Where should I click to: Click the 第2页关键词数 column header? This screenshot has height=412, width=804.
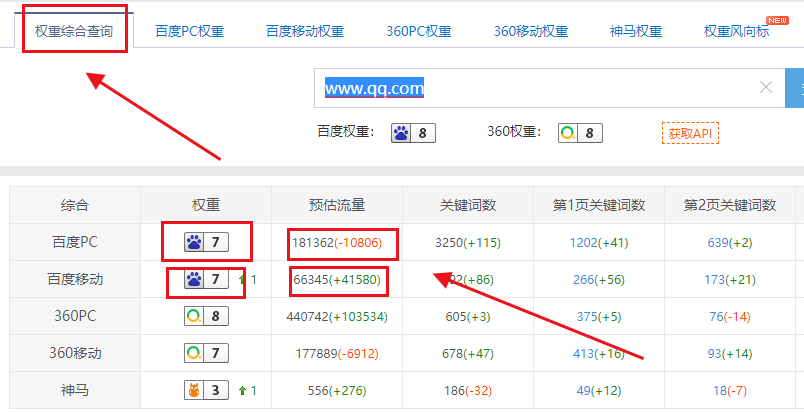(x=730, y=205)
